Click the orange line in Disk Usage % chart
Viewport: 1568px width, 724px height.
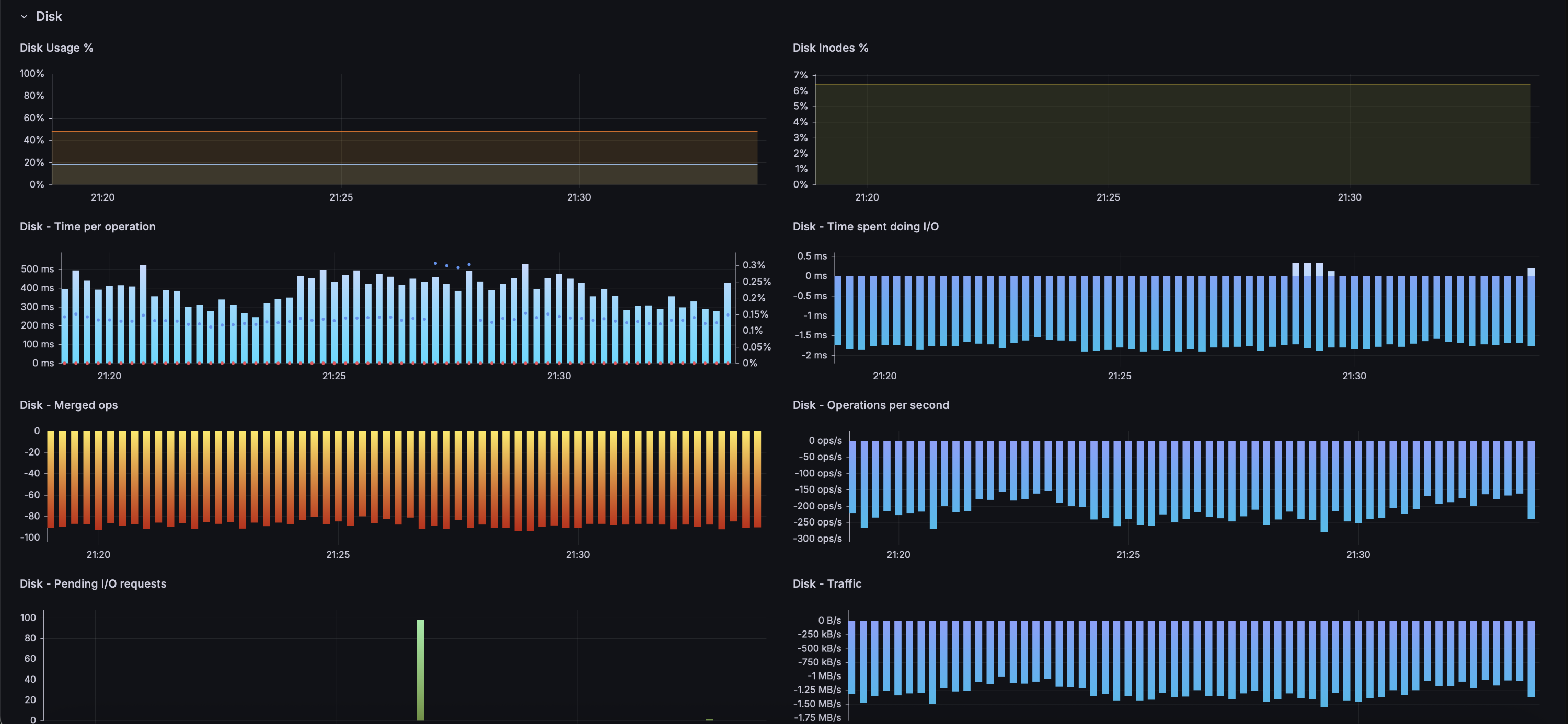402,131
